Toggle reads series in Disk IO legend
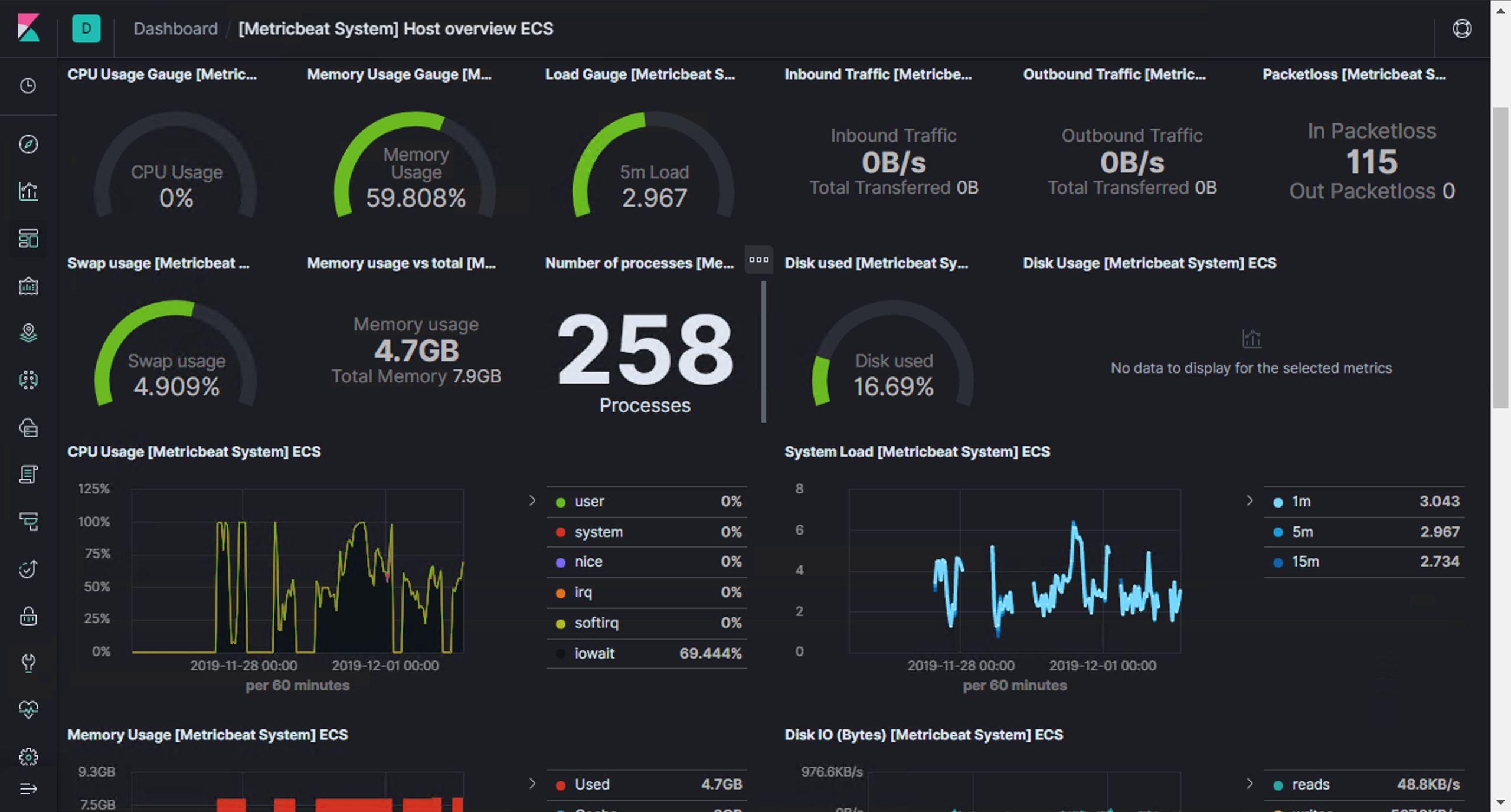 click(1364, 785)
